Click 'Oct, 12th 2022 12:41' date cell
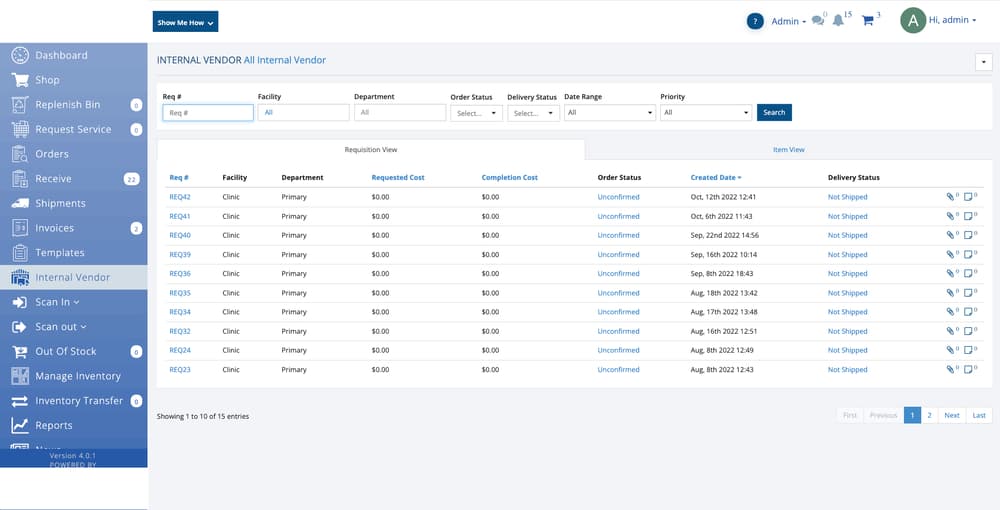This screenshot has width=1000, height=510. click(x=723, y=197)
